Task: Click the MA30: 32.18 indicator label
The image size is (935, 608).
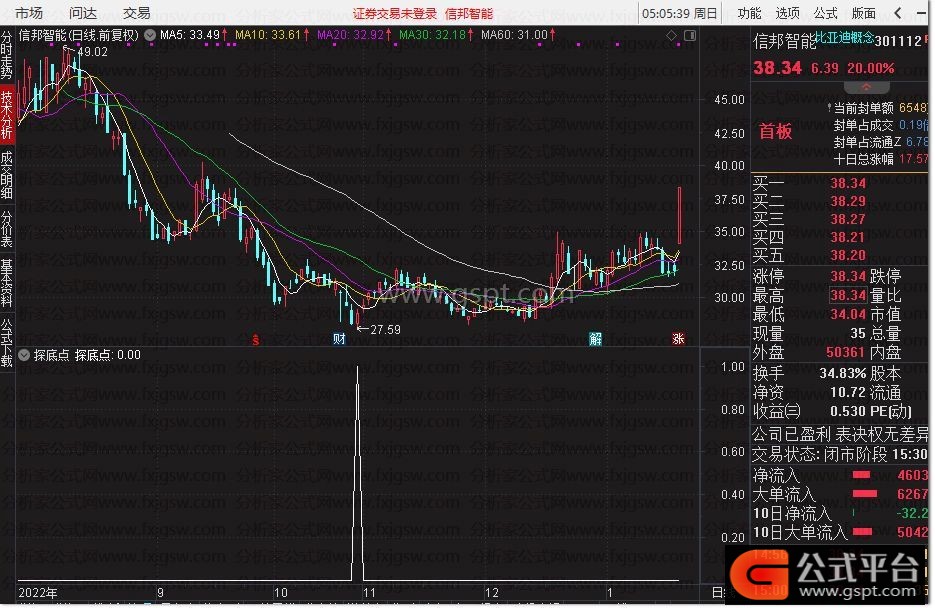Action: click(x=436, y=35)
